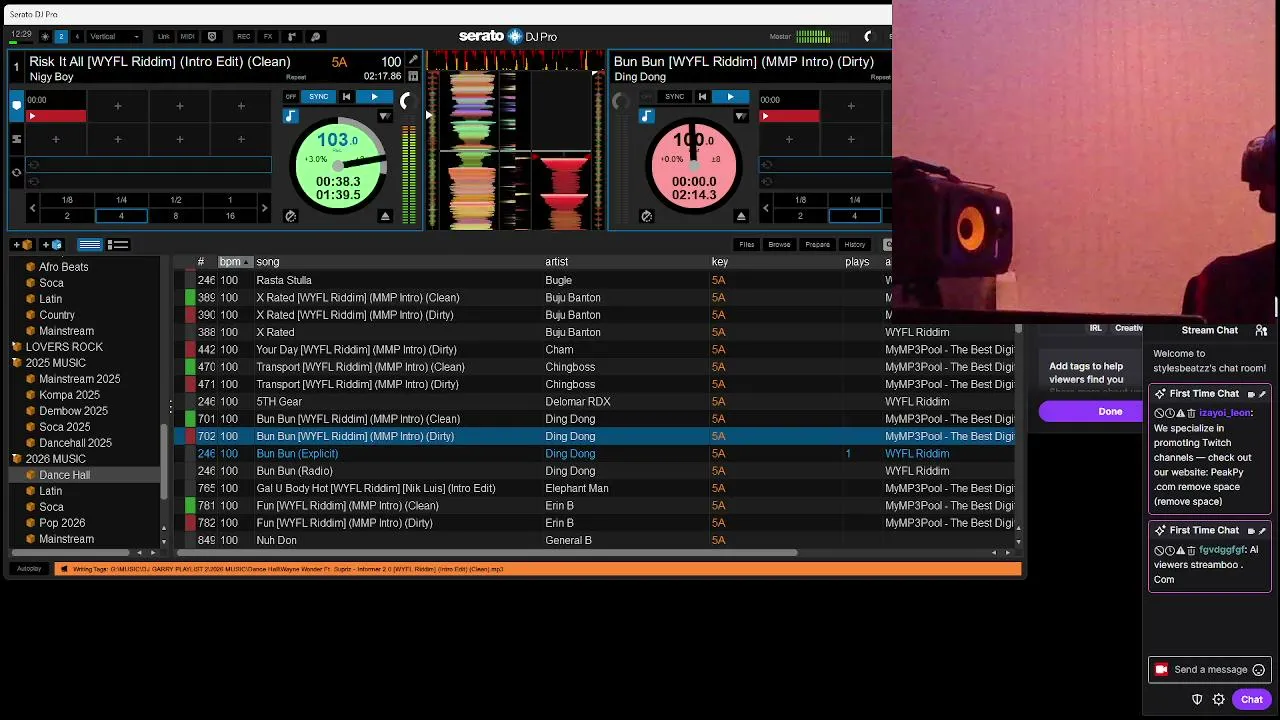
Task: Open the FX panel
Action: (x=267, y=37)
